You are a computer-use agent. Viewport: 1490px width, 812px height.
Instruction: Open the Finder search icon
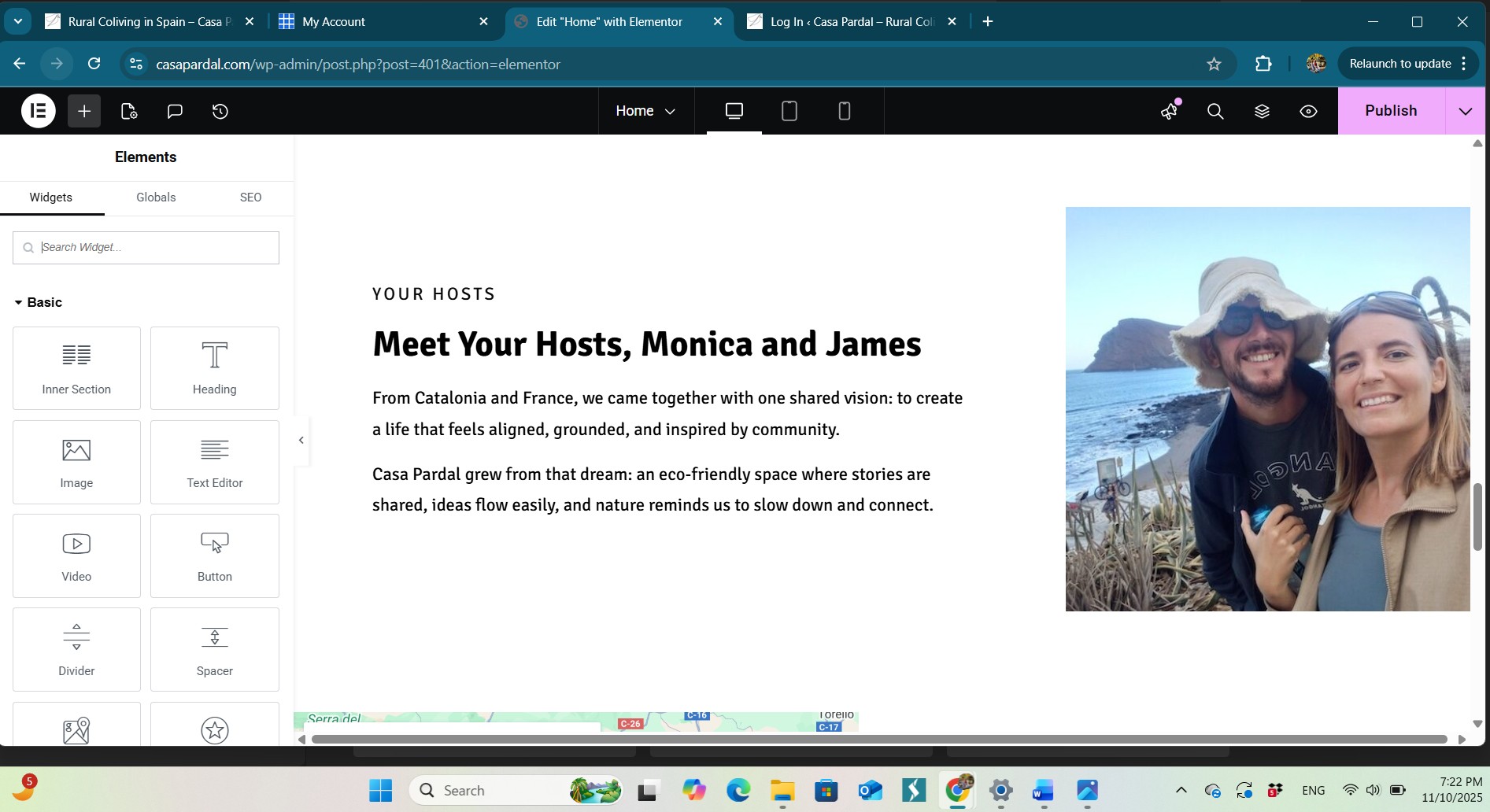coord(1215,111)
